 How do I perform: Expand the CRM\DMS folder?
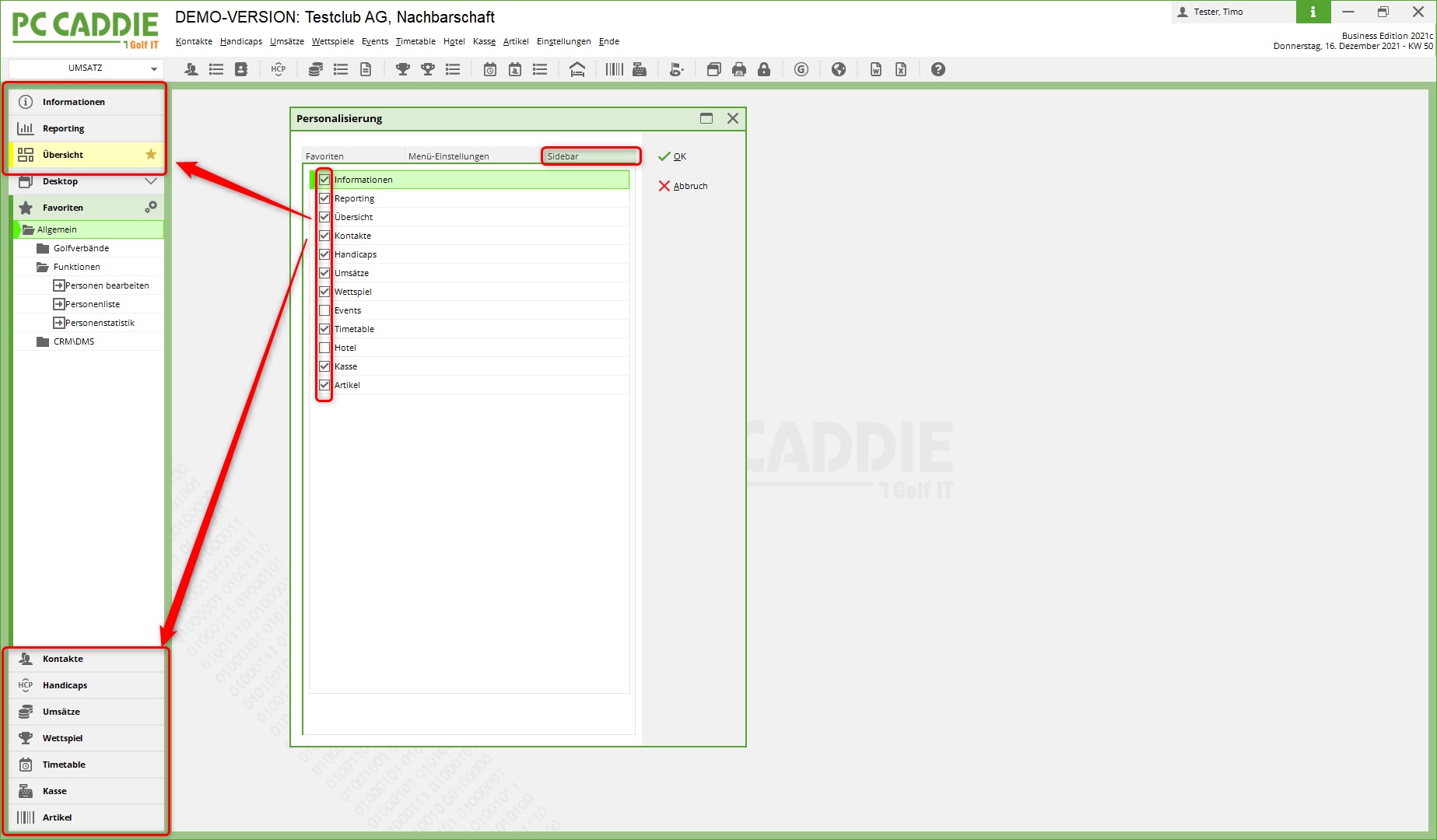pyautogui.click(x=43, y=341)
